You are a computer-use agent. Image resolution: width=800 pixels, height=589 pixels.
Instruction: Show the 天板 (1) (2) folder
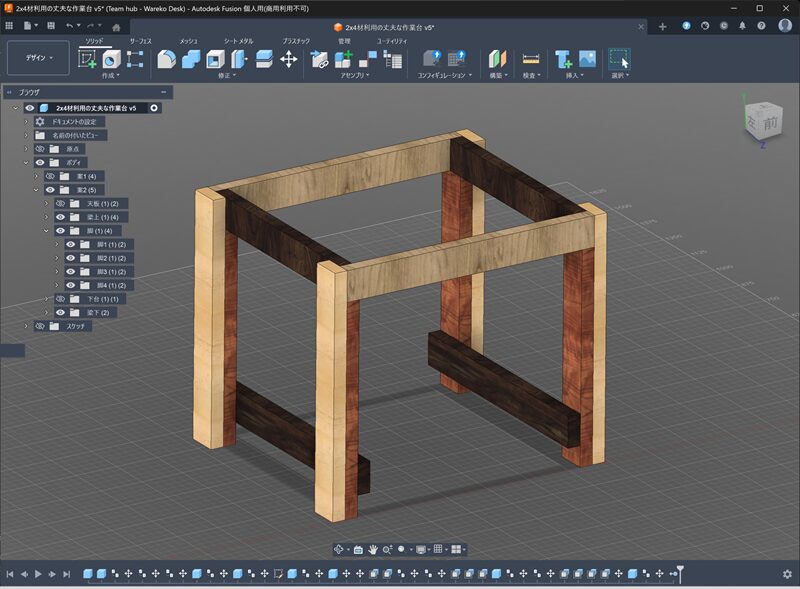click(x=60, y=203)
